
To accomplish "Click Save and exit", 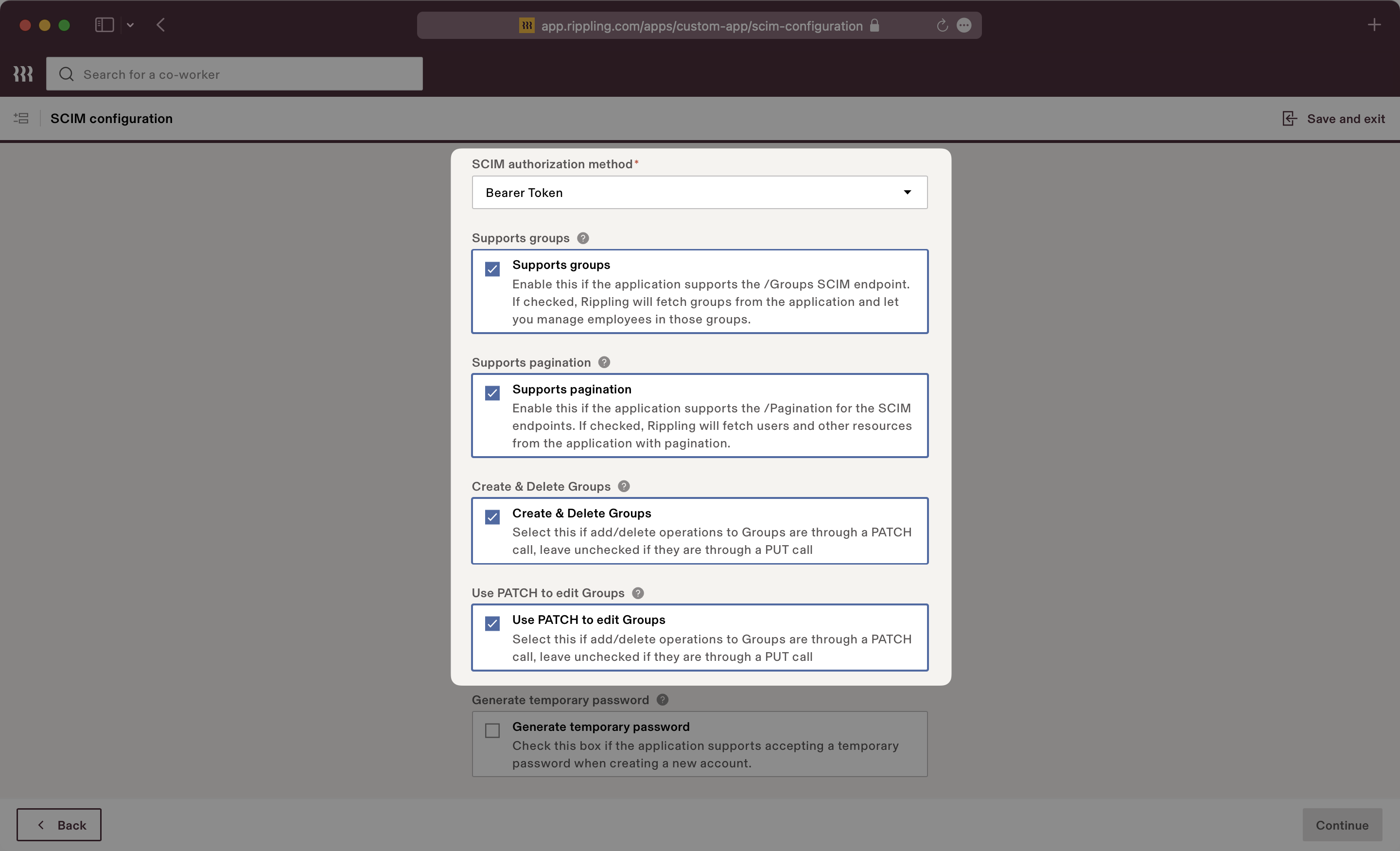I will click(1333, 118).
